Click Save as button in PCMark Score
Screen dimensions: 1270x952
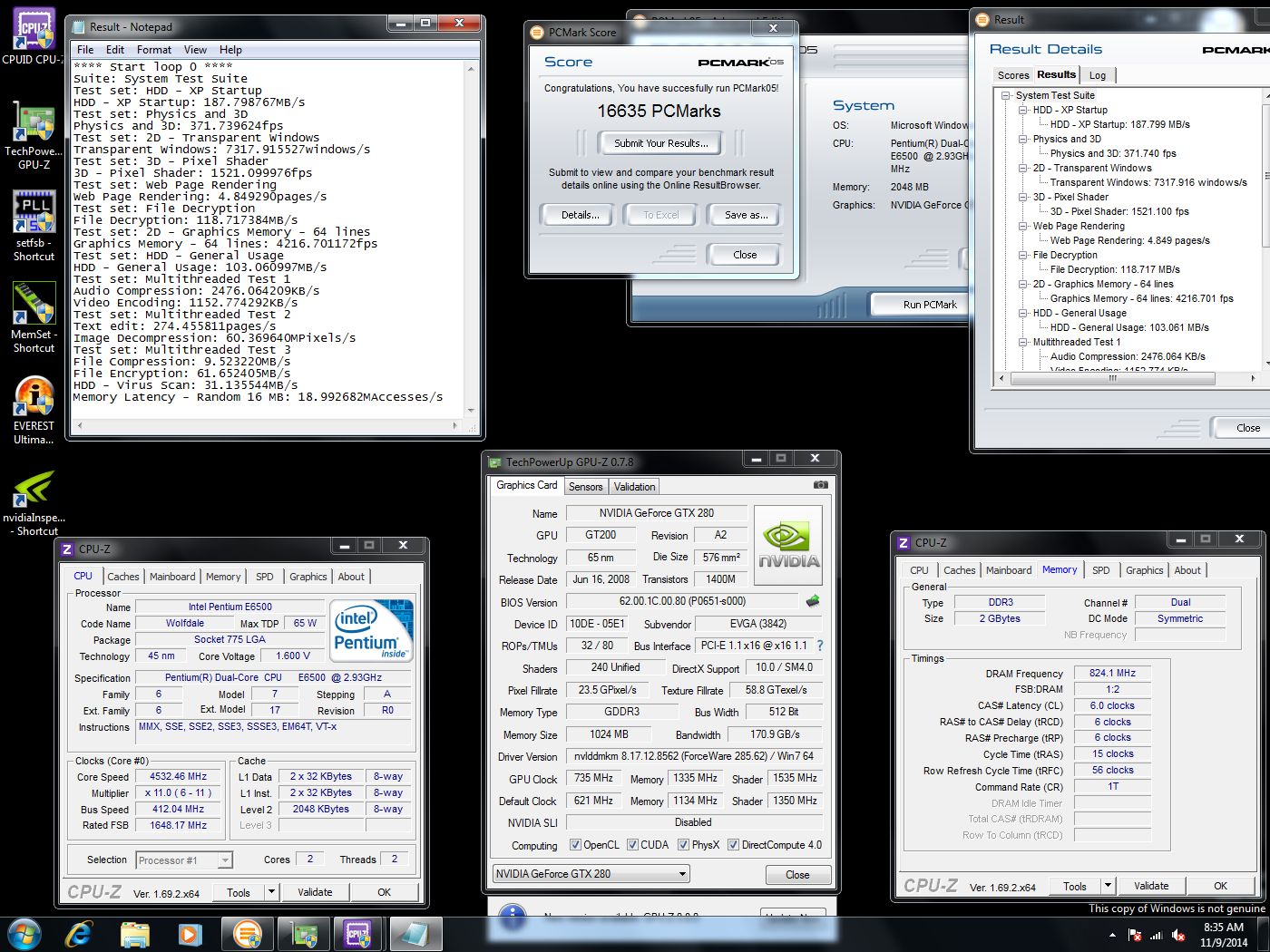pyautogui.click(x=746, y=215)
